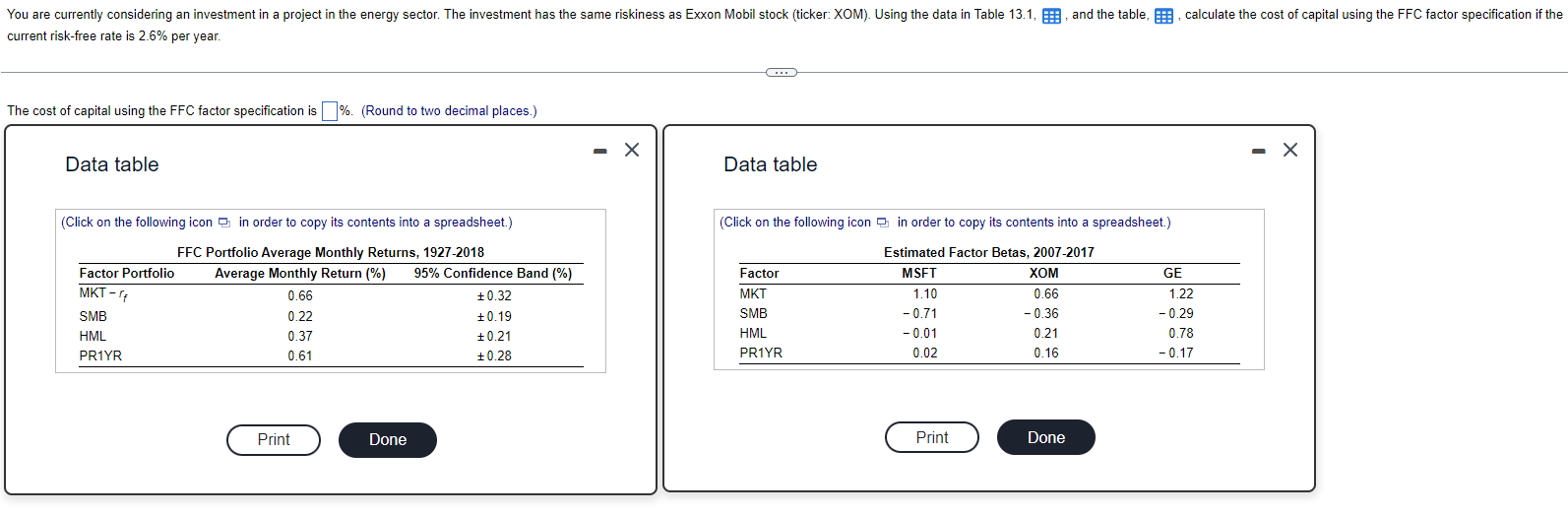Click Done in the Estimated Factor Betas dialog
1568x515 pixels.
[1046, 437]
